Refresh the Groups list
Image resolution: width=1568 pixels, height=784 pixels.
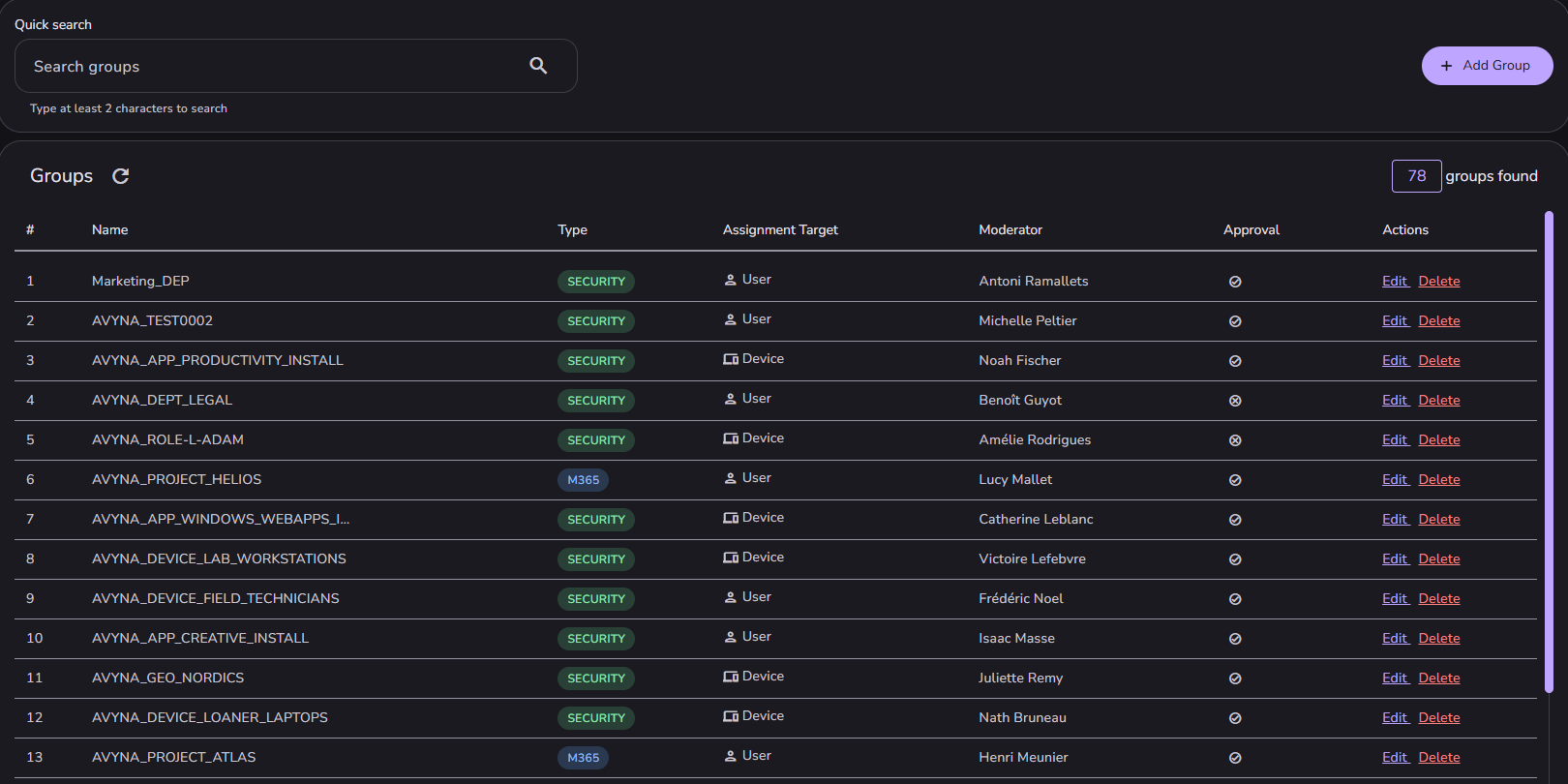(x=121, y=176)
